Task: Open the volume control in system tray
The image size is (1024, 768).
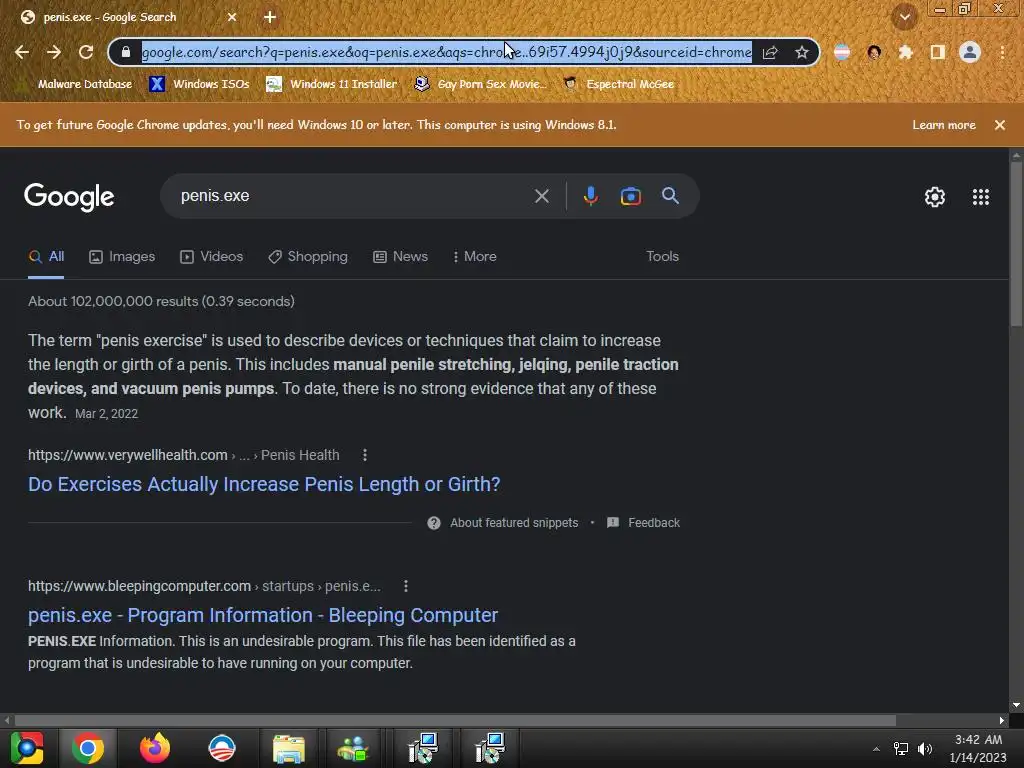Action: pyautogui.click(x=925, y=749)
